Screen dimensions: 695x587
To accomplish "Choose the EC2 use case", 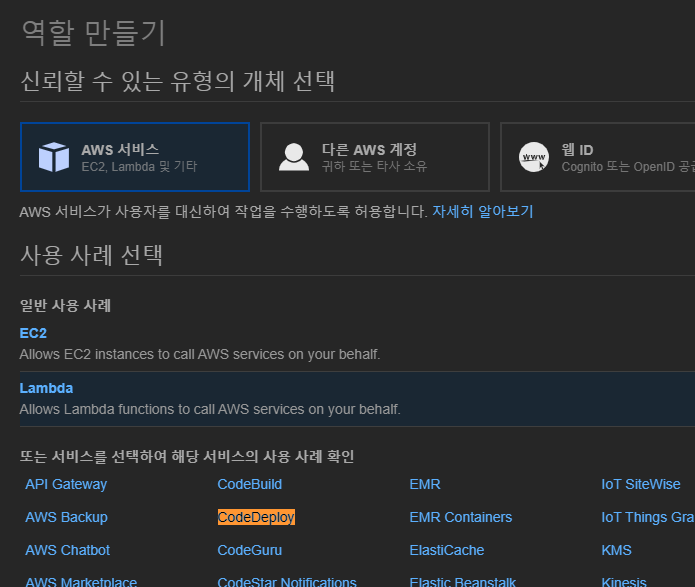I will 33,333.
